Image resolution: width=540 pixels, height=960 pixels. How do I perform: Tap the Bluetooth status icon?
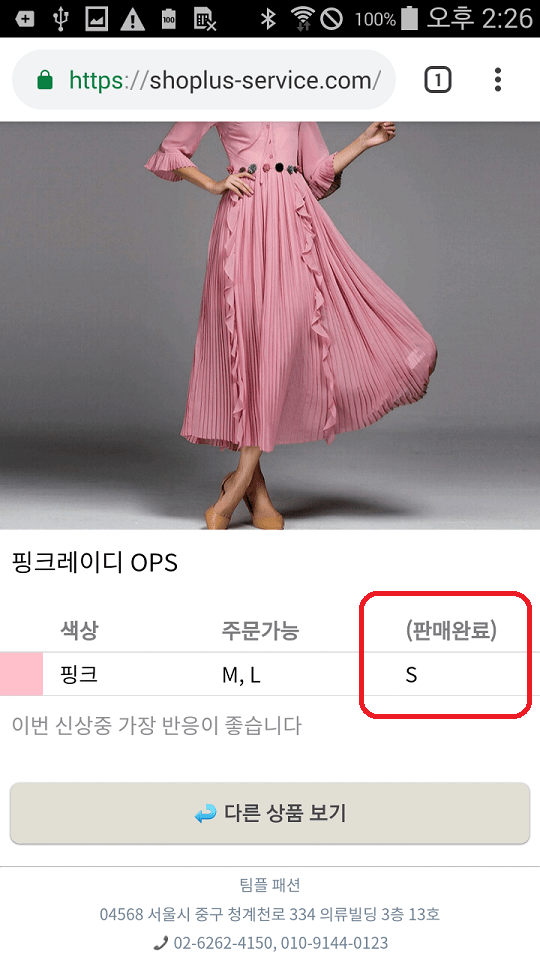(268, 19)
